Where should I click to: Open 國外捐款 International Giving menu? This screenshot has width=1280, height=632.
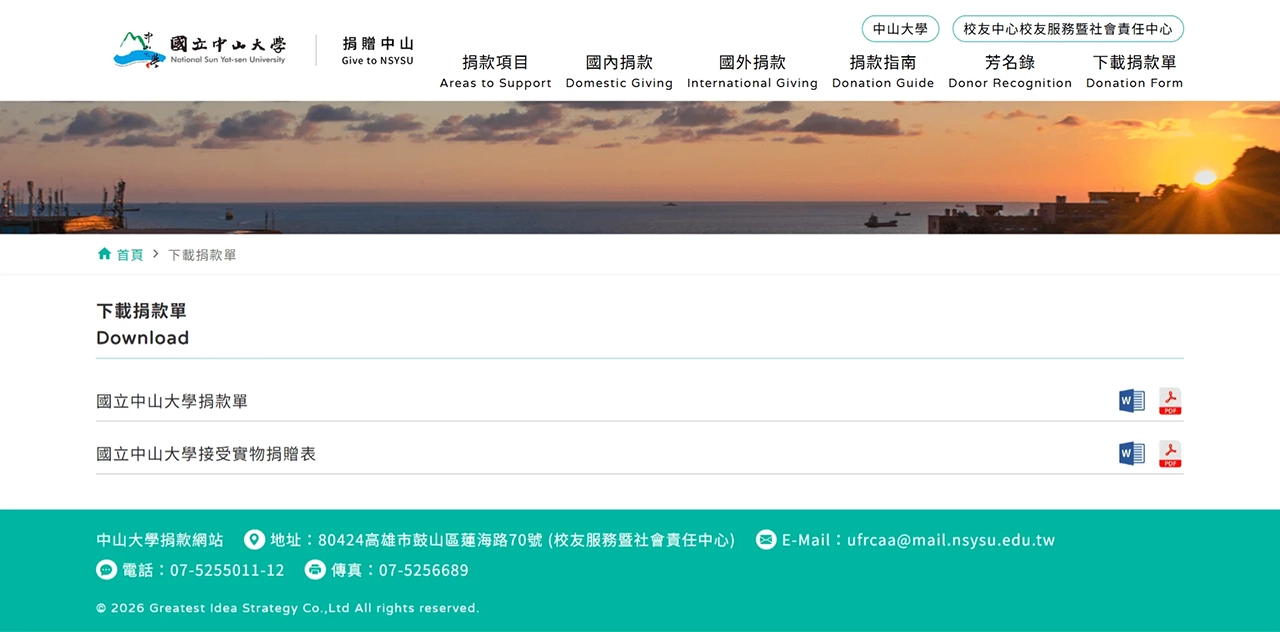752,72
